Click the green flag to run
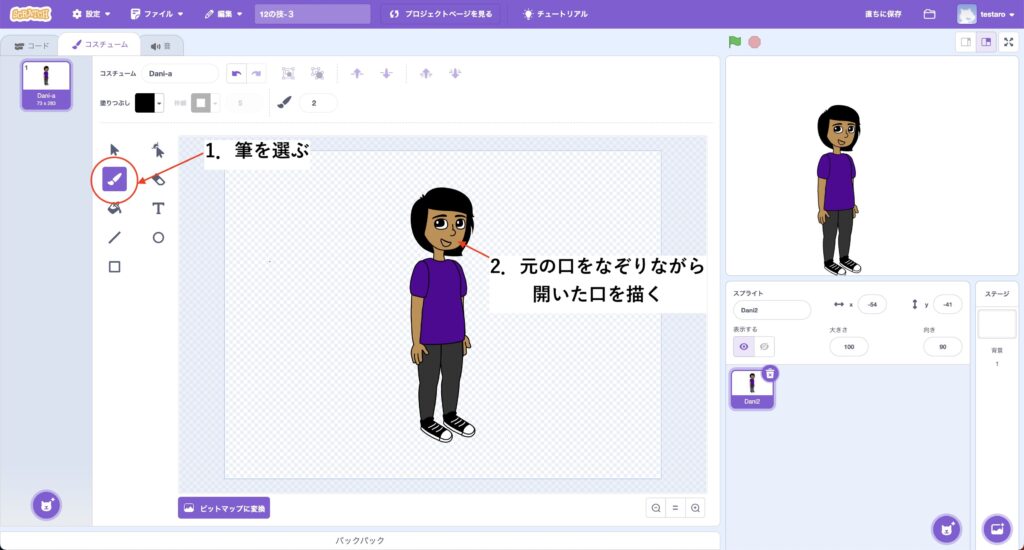The width and height of the screenshot is (1024, 550). pyautogui.click(x=735, y=42)
